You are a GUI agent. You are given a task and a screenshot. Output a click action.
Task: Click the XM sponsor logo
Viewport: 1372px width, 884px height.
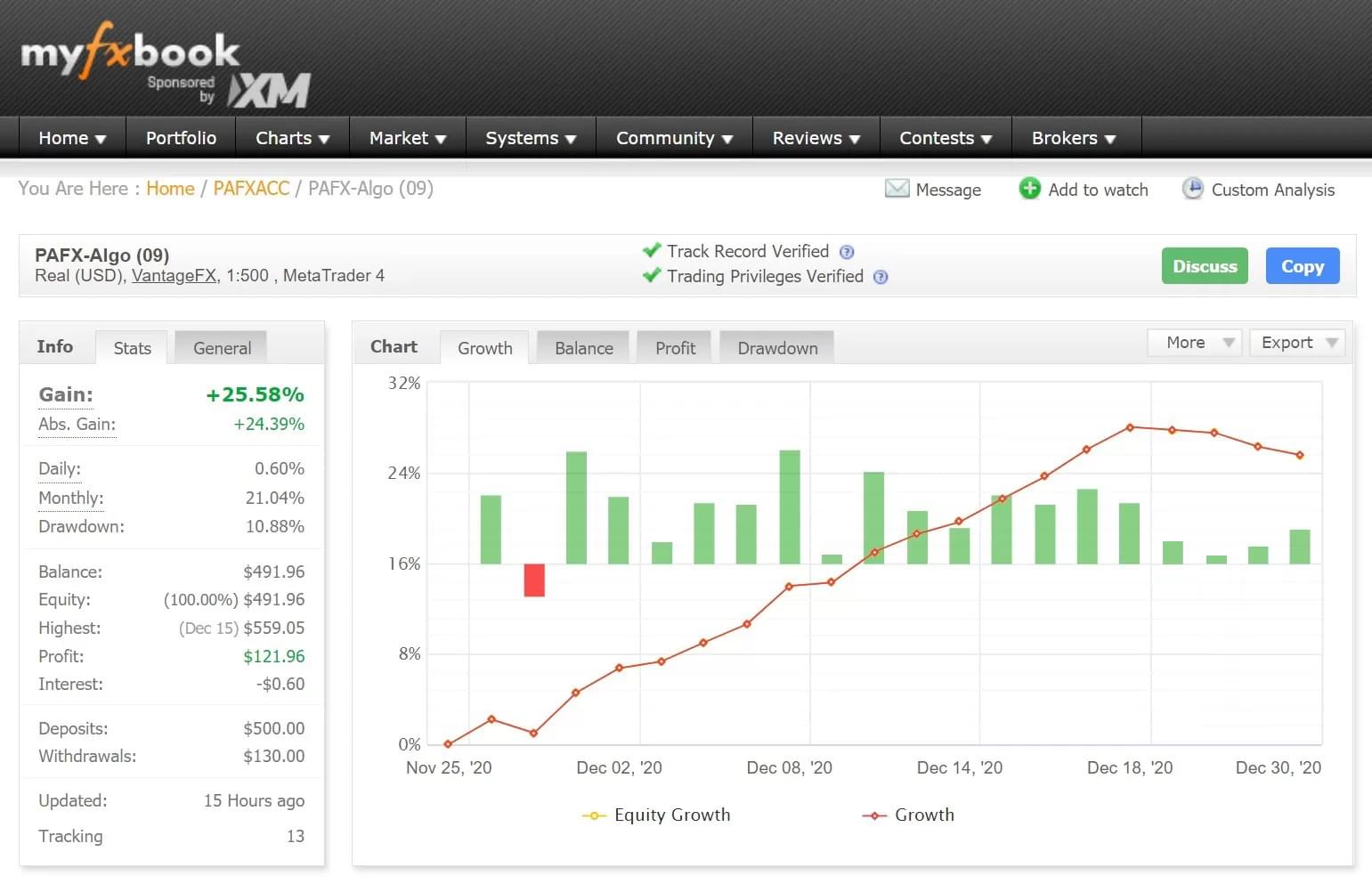point(269,90)
